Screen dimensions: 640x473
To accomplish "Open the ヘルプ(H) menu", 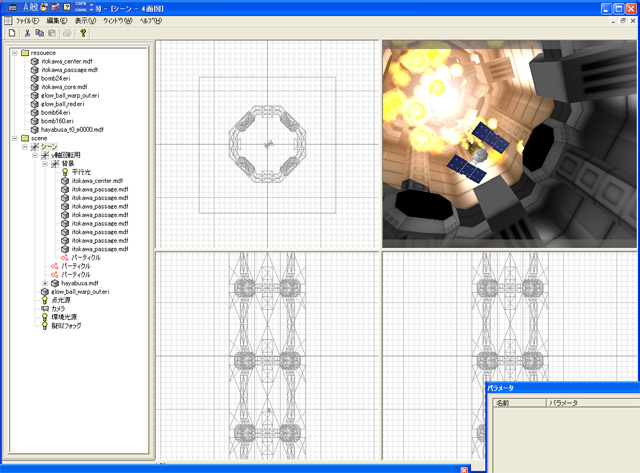I will (151, 20).
